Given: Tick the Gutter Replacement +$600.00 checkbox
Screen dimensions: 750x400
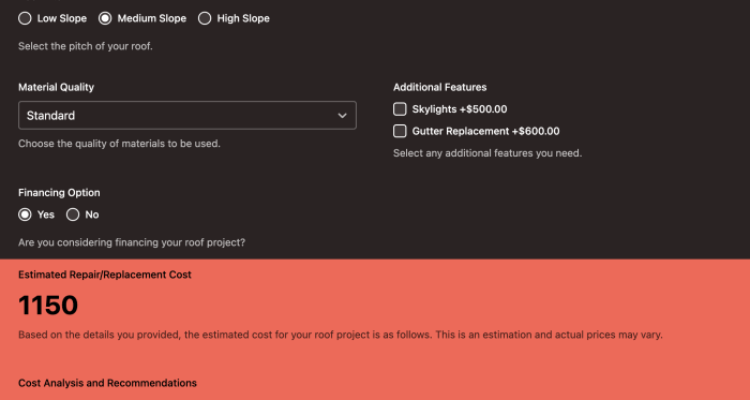Looking at the screenshot, I should tap(400, 131).
